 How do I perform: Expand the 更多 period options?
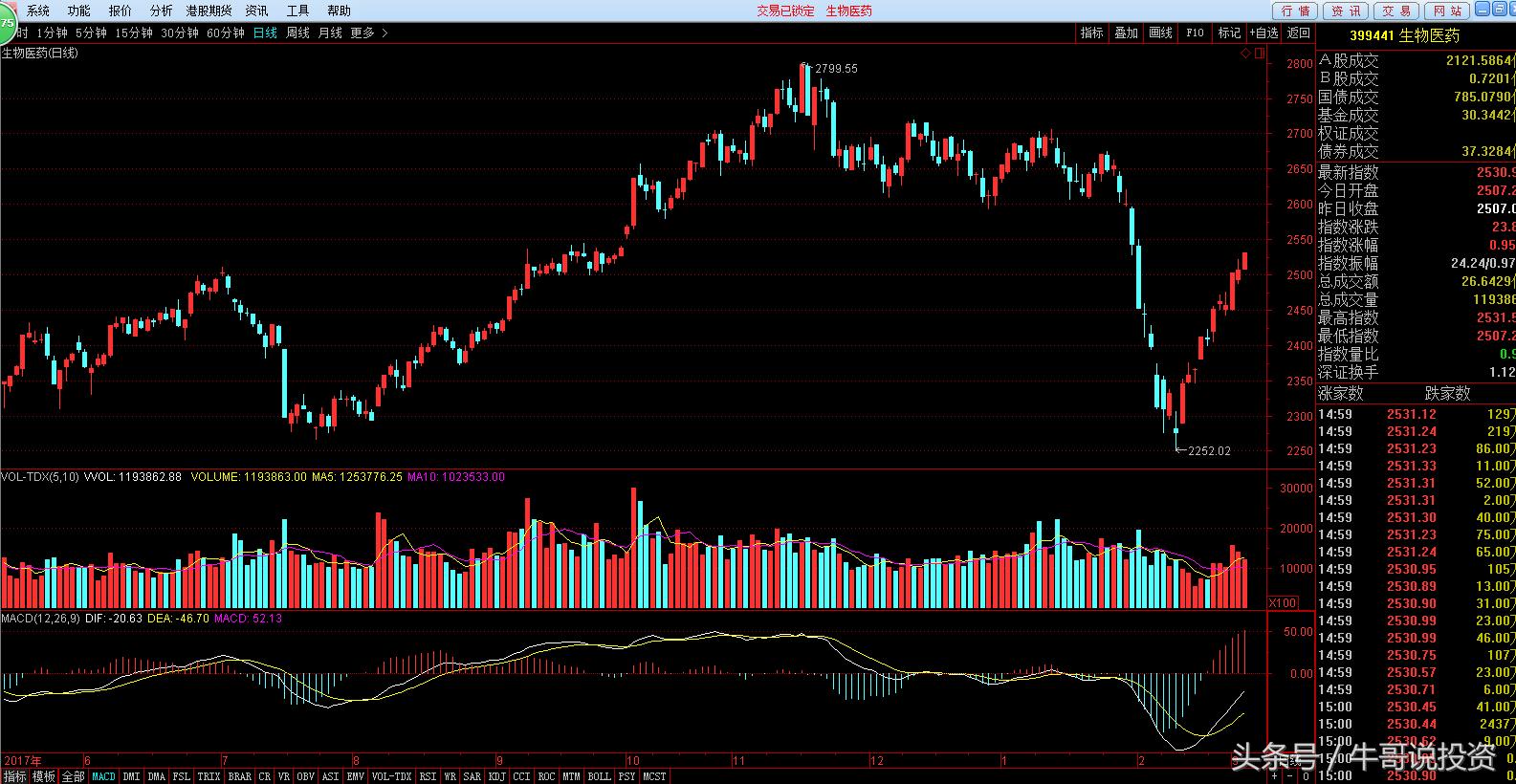[x=368, y=33]
